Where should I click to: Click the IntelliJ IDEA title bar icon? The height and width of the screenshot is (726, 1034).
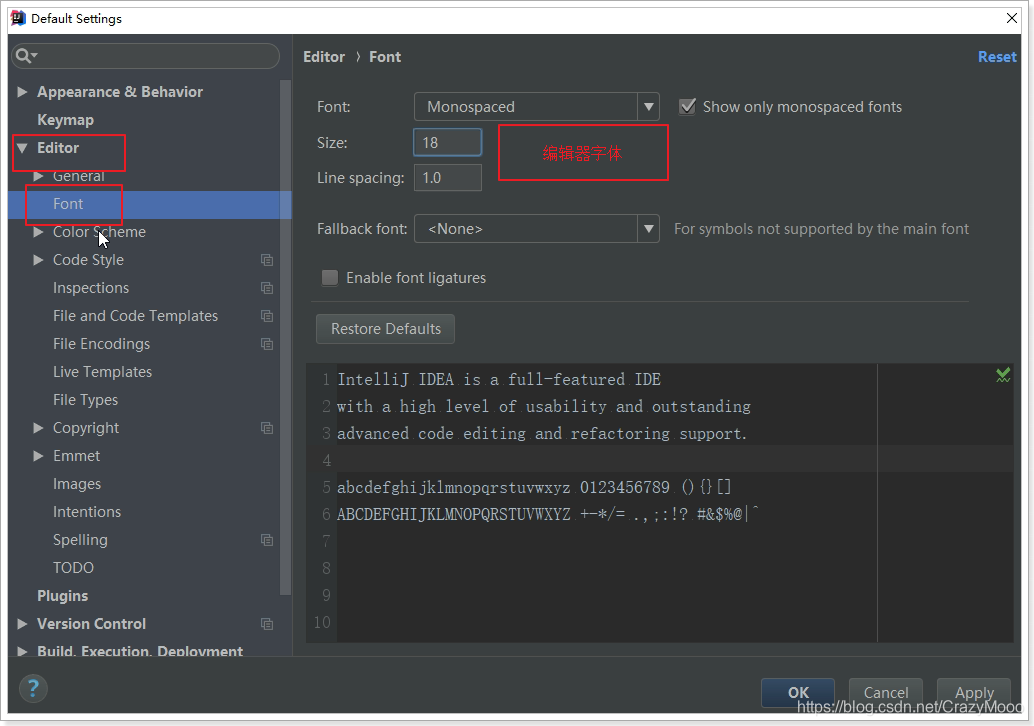(x=18, y=18)
